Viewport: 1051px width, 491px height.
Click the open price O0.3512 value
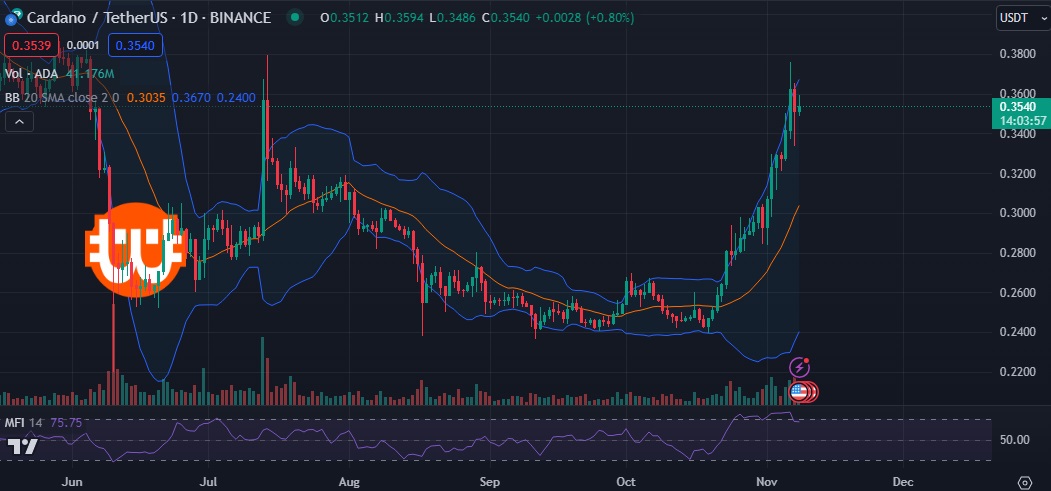tap(345, 18)
